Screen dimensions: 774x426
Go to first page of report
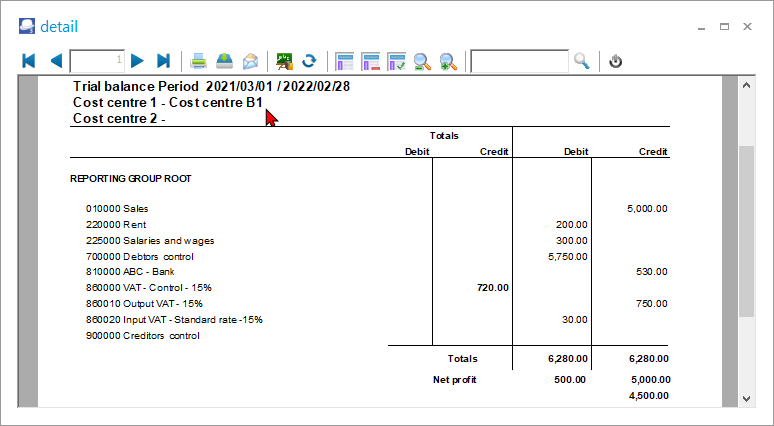click(x=29, y=61)
